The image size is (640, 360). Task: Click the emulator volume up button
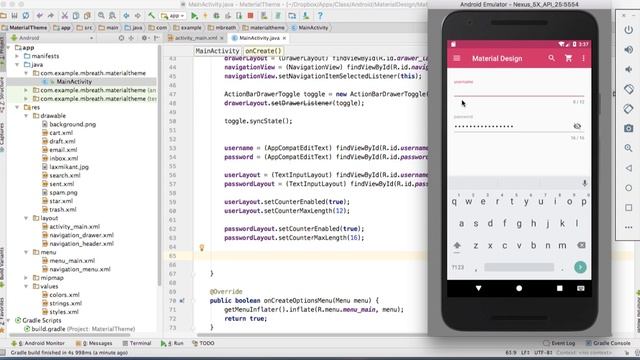click(629, 49)
